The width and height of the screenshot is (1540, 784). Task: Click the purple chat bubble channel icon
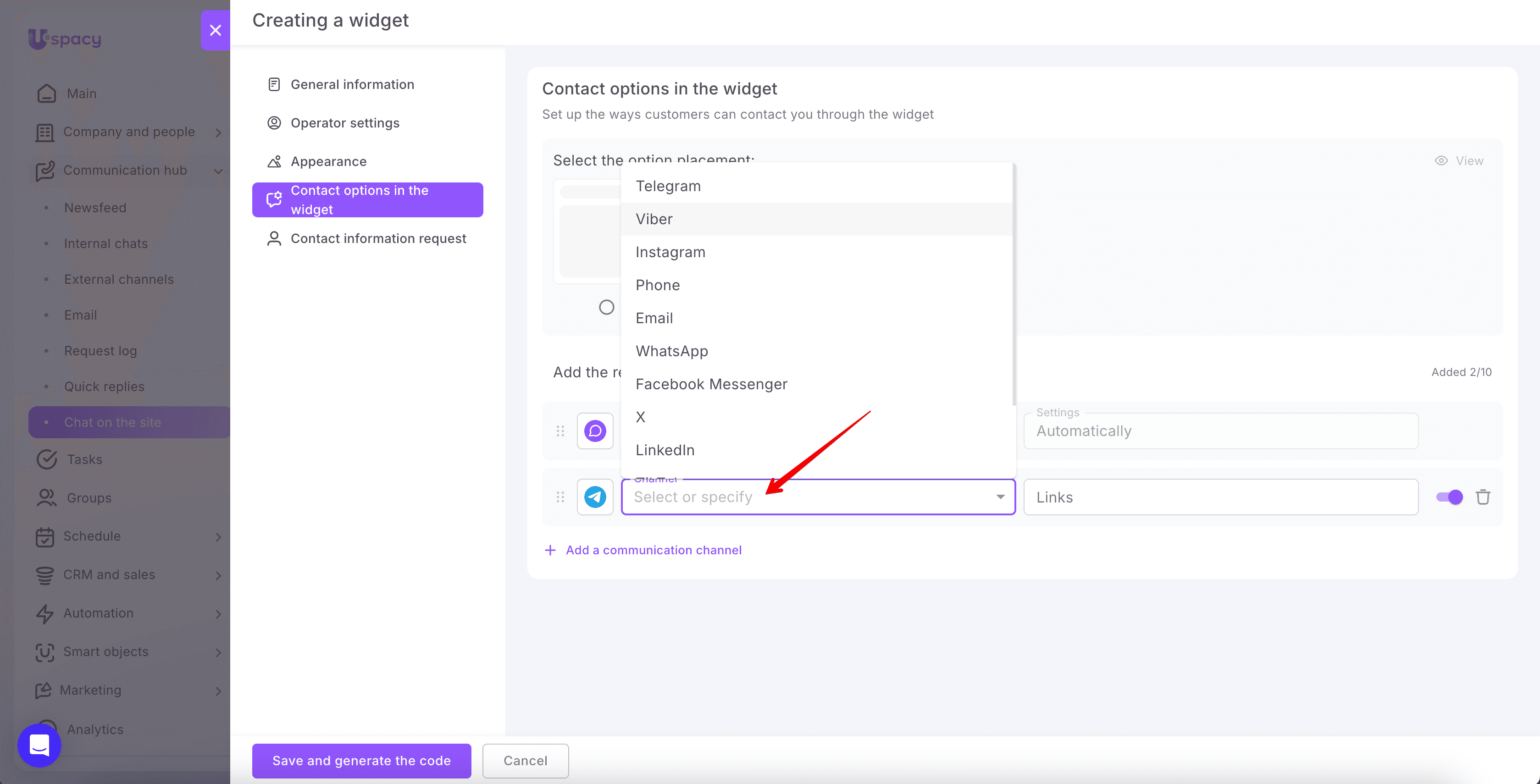pyautogui.click(x=595, y=431)
